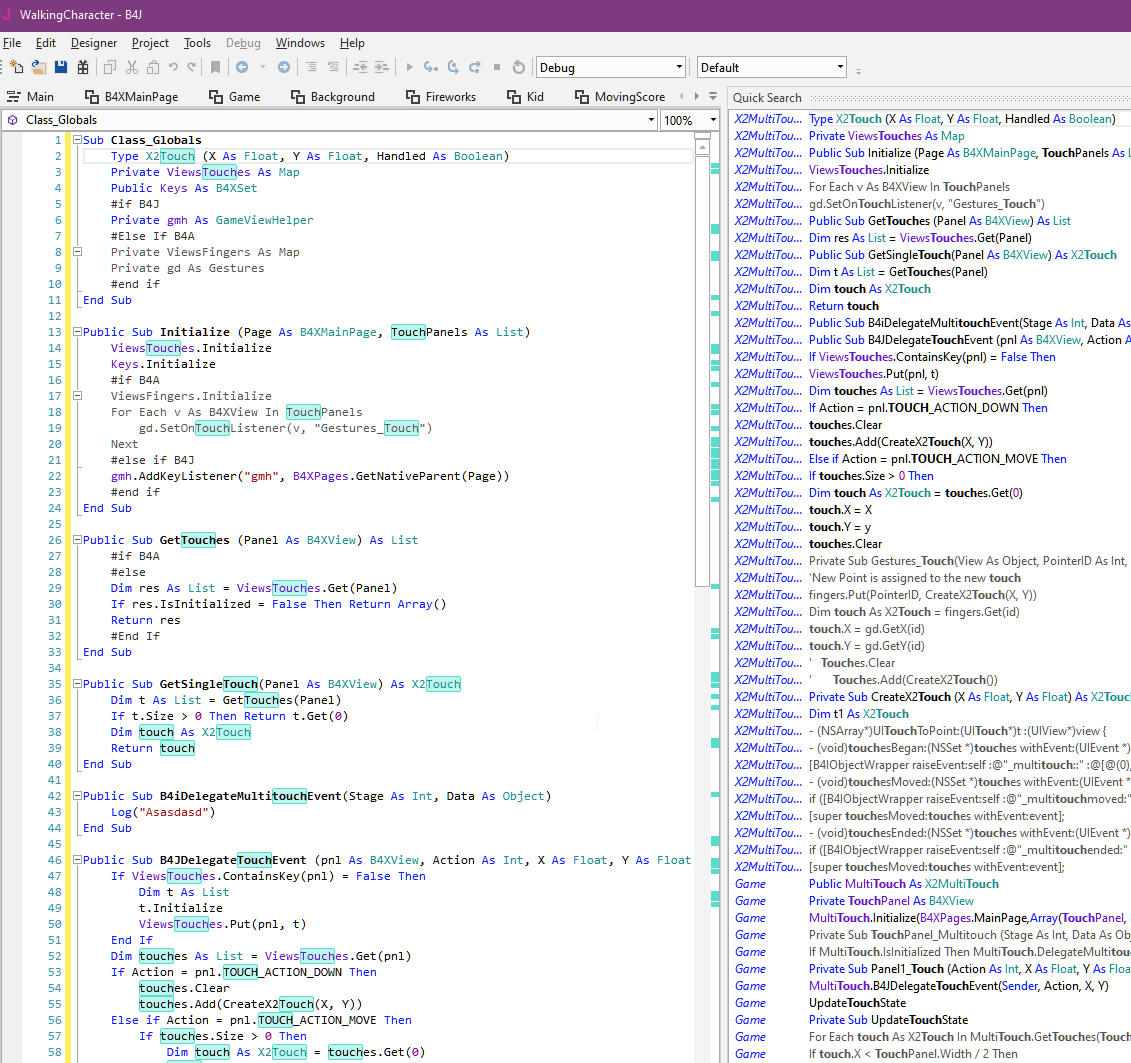Collapse the Sub Class_Globals code block

point(77,140)
